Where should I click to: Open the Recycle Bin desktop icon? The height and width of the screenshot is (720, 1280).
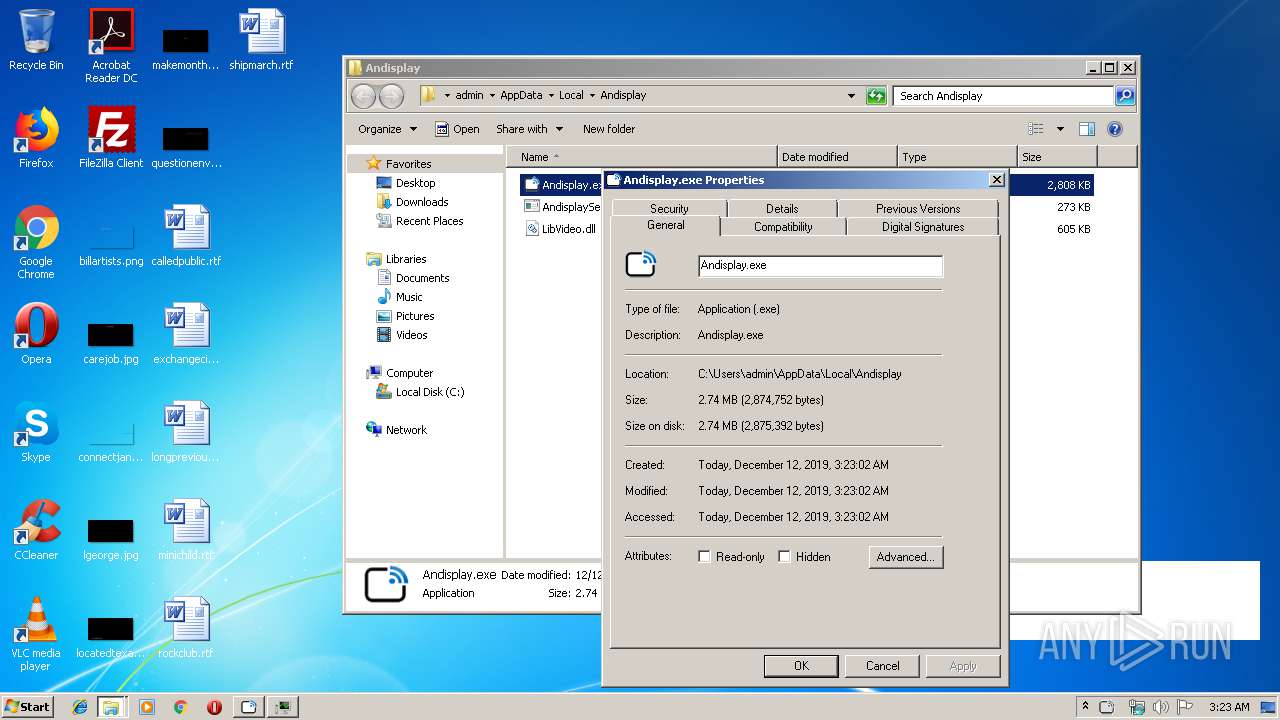(36, 38)
